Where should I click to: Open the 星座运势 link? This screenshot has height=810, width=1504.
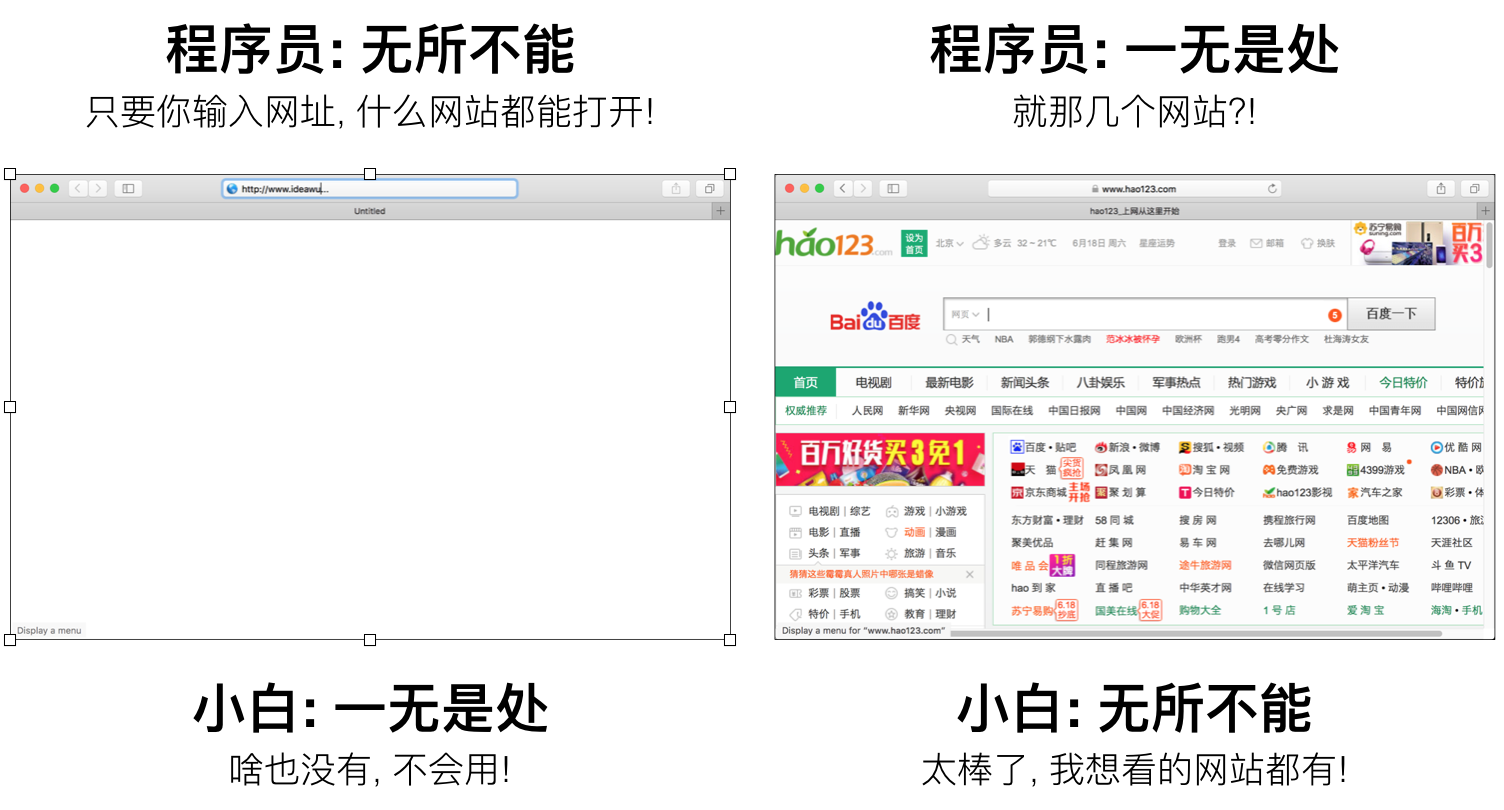click(x=1156, y=243)
